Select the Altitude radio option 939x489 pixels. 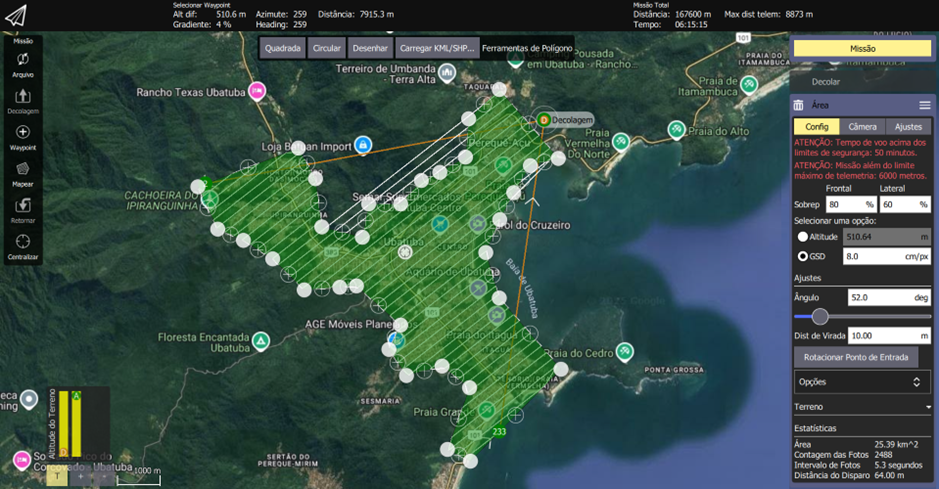(802, 237)
